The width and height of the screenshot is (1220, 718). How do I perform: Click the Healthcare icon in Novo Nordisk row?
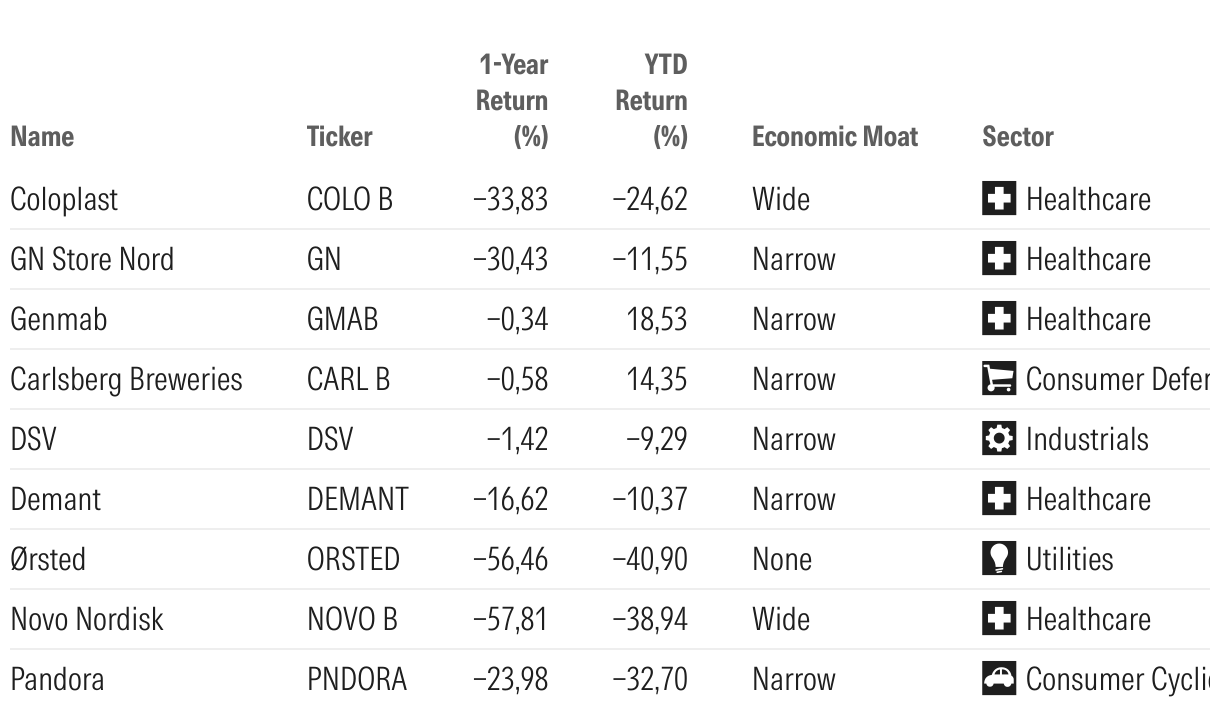point(998,619)
